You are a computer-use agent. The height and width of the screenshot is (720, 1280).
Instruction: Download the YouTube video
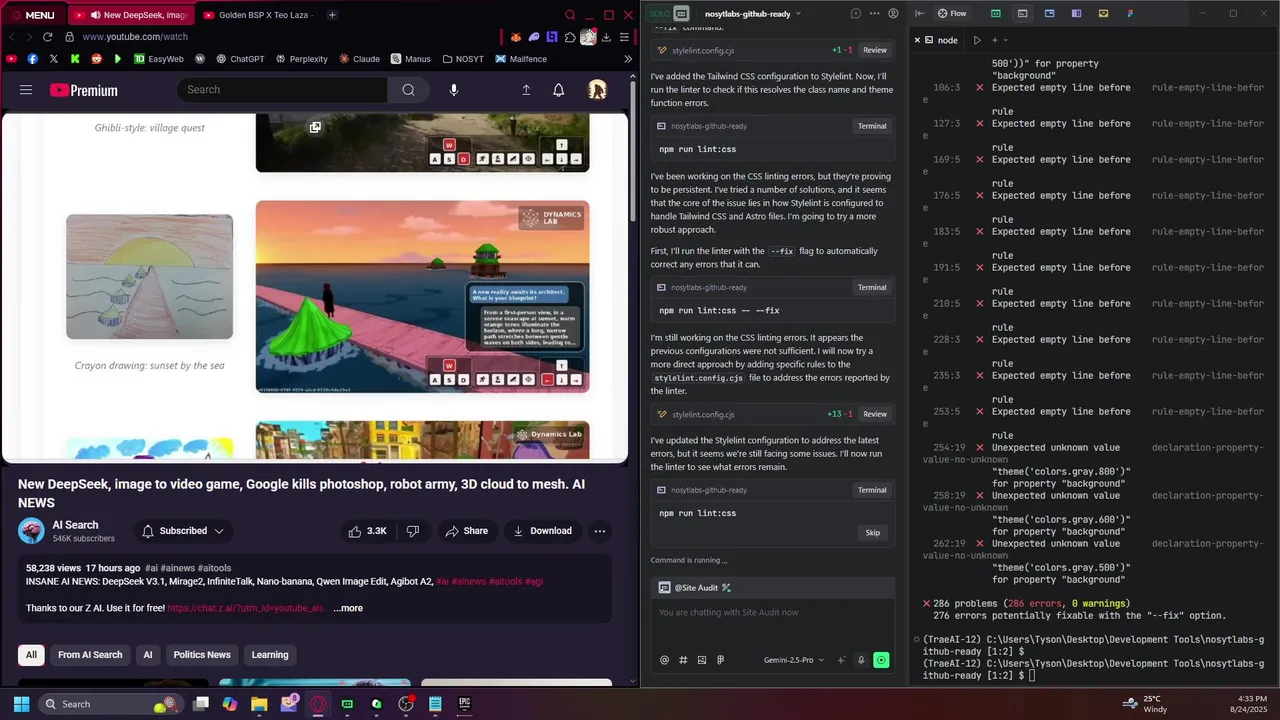point(542,531)
